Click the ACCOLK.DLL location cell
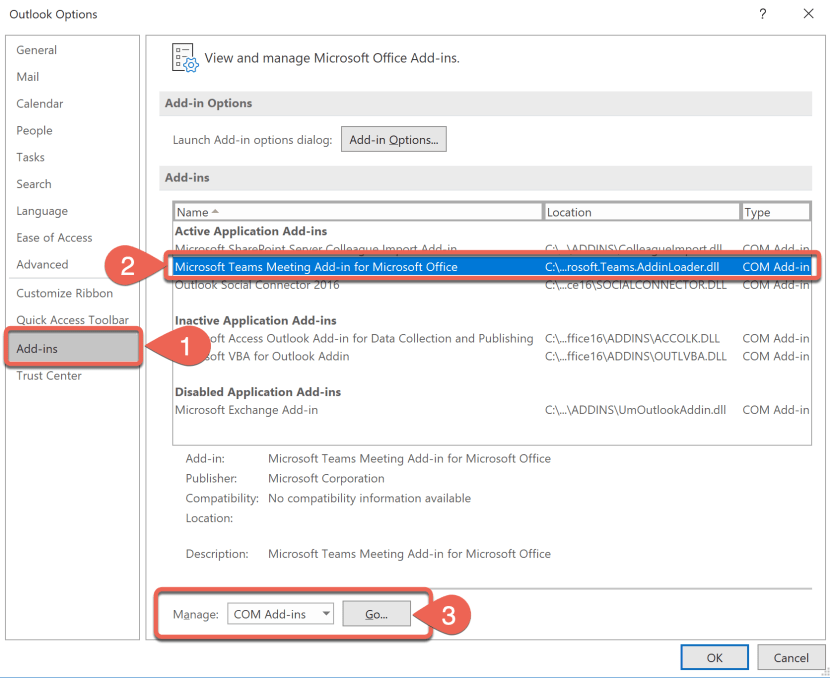Image resolution: width=830 pixels, height=678 pixels. [632, 338]
